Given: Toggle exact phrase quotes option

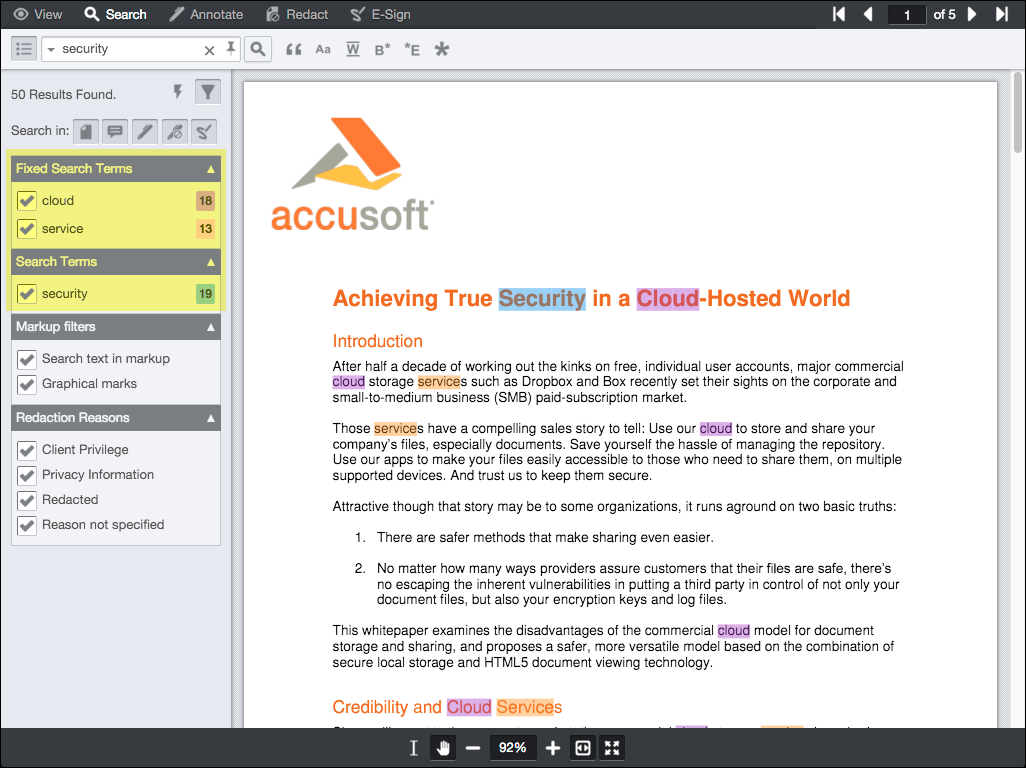Looking at the screenshot, I should coord(294,49).
